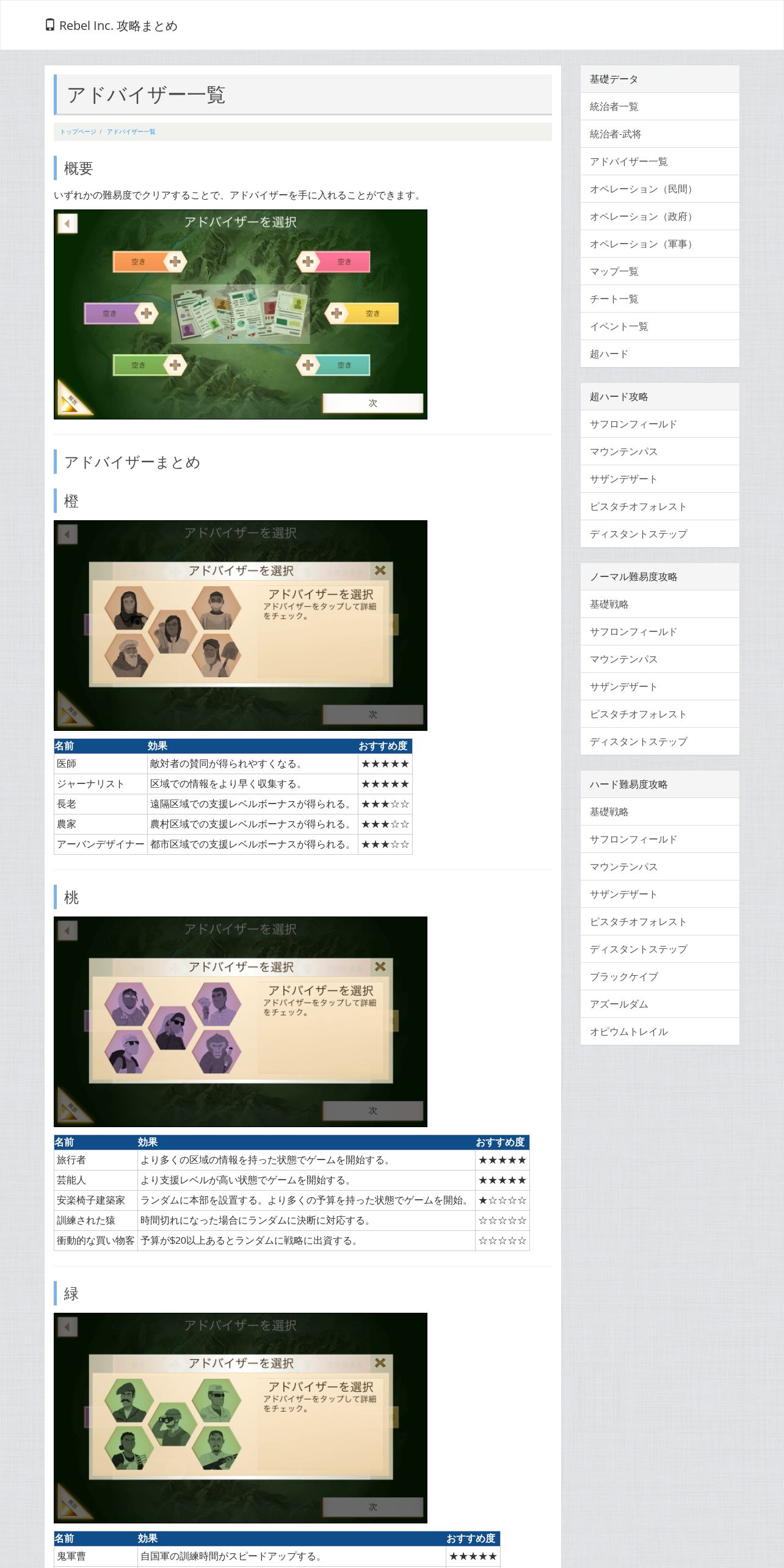Viewport: 784px width, 1568px height.
Task: Click the purple 空き slot plus icon
Action: (146, 313)
